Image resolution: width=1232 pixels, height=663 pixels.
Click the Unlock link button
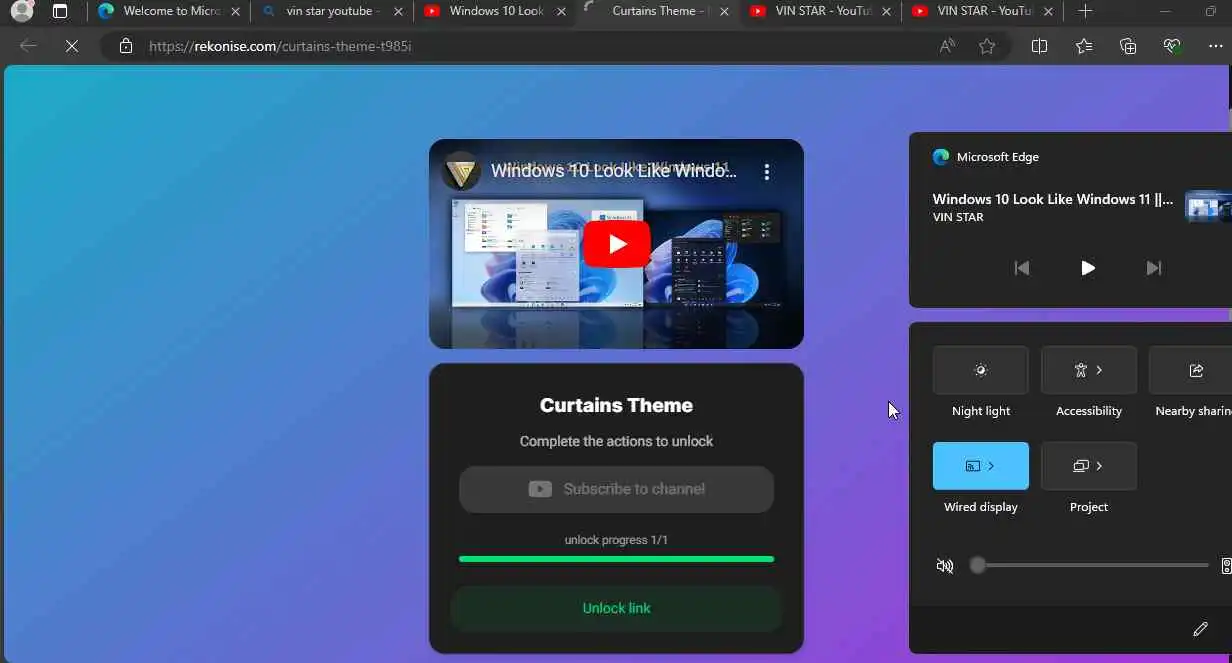[x=616, y=608]
